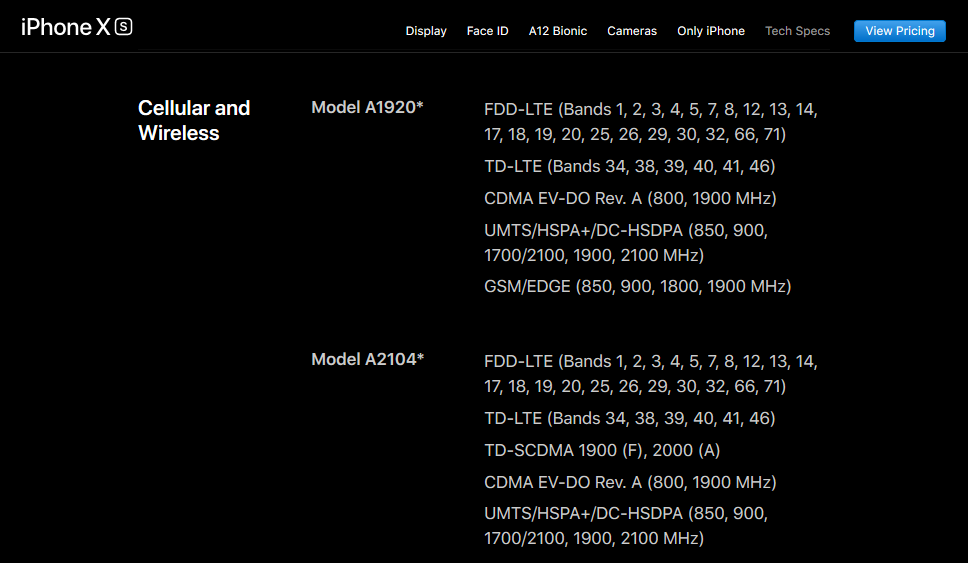Open the Only iPhone section

pyautogui.click(x=711, y=31)
